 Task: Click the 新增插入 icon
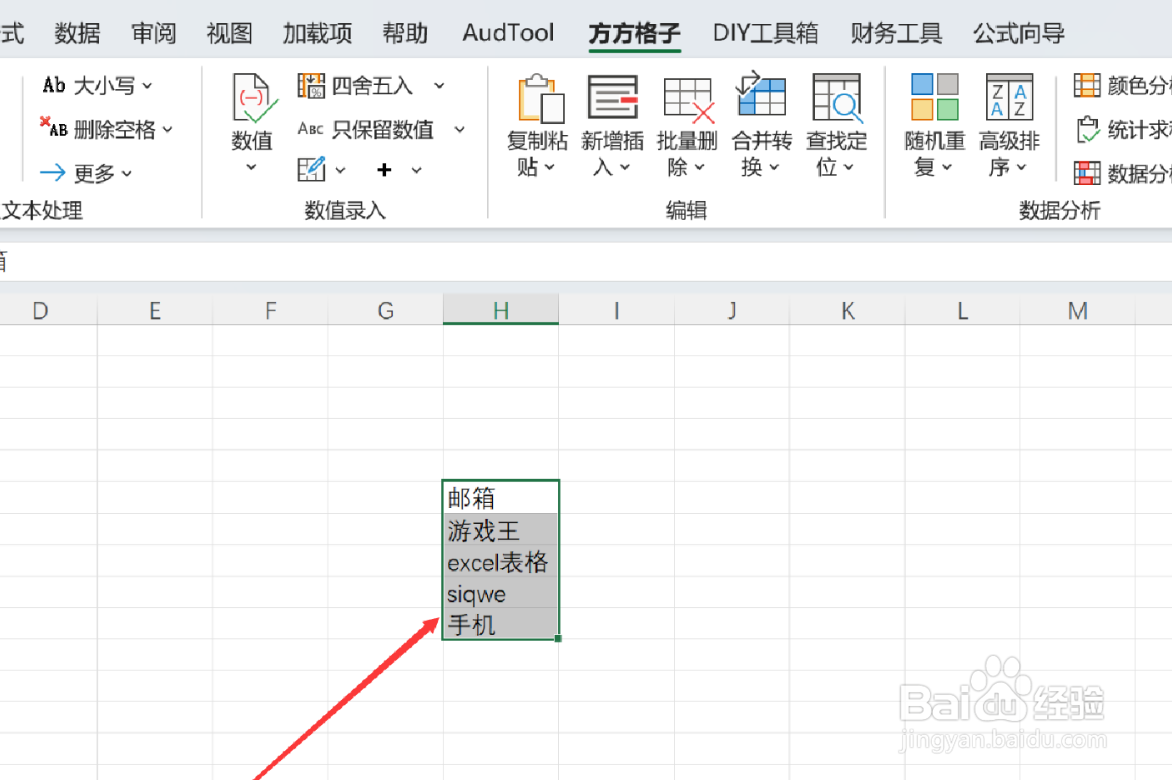pos(613,97)
